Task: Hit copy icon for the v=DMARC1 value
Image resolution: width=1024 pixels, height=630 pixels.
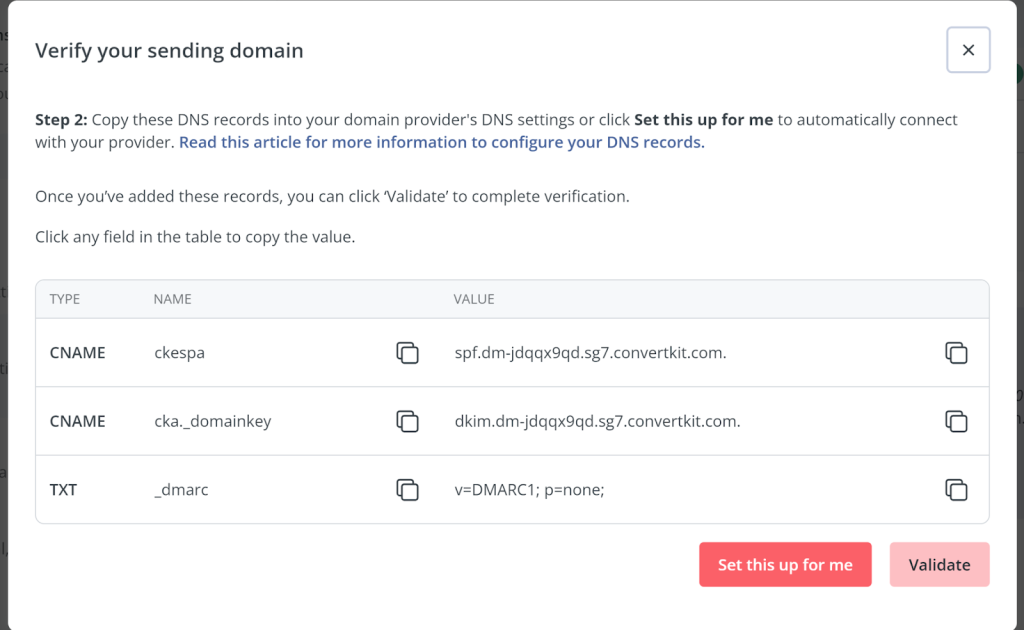Action: (956, 490)
